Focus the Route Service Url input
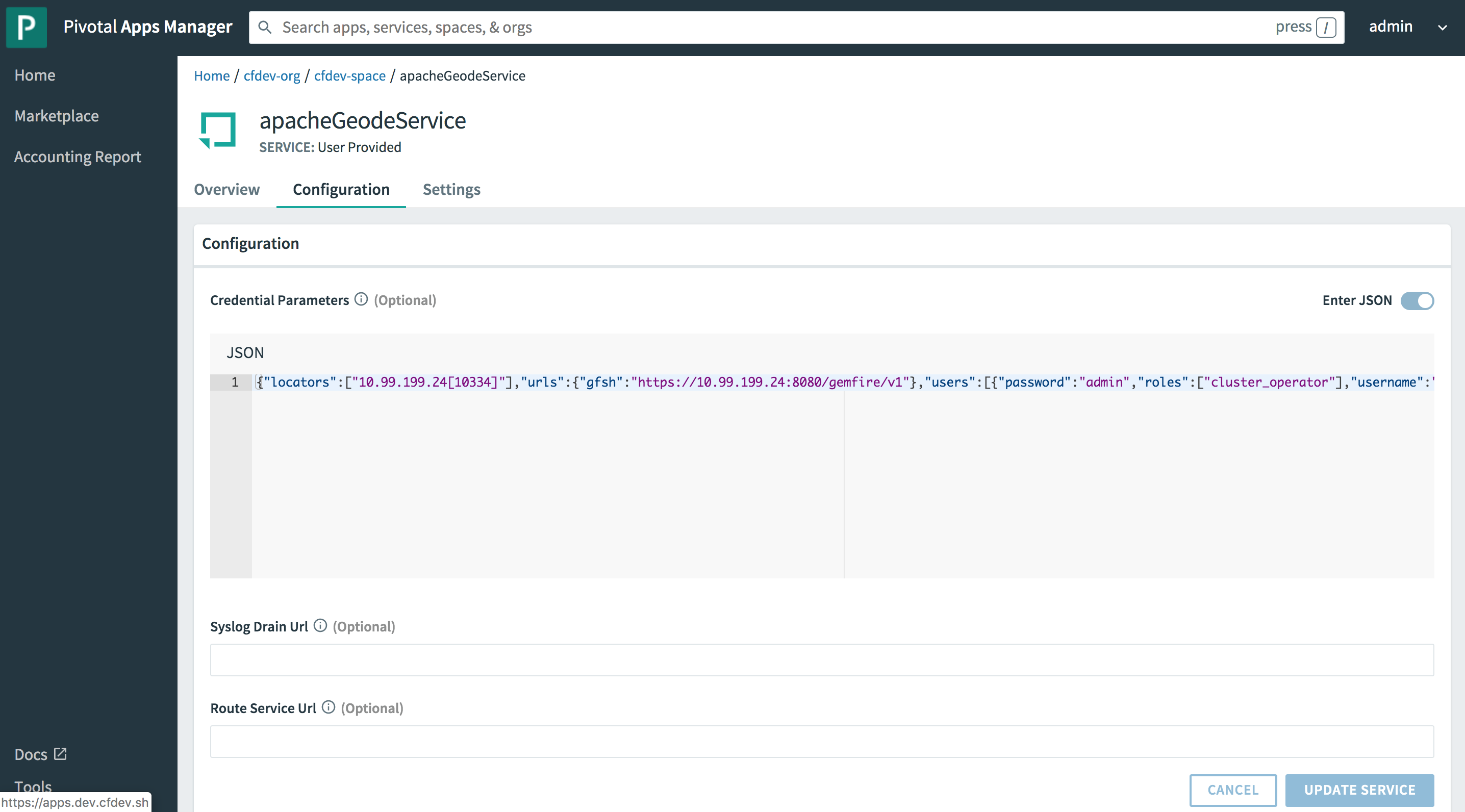The width and height of the screenshot is (1465, 812). tap(821, 741)
